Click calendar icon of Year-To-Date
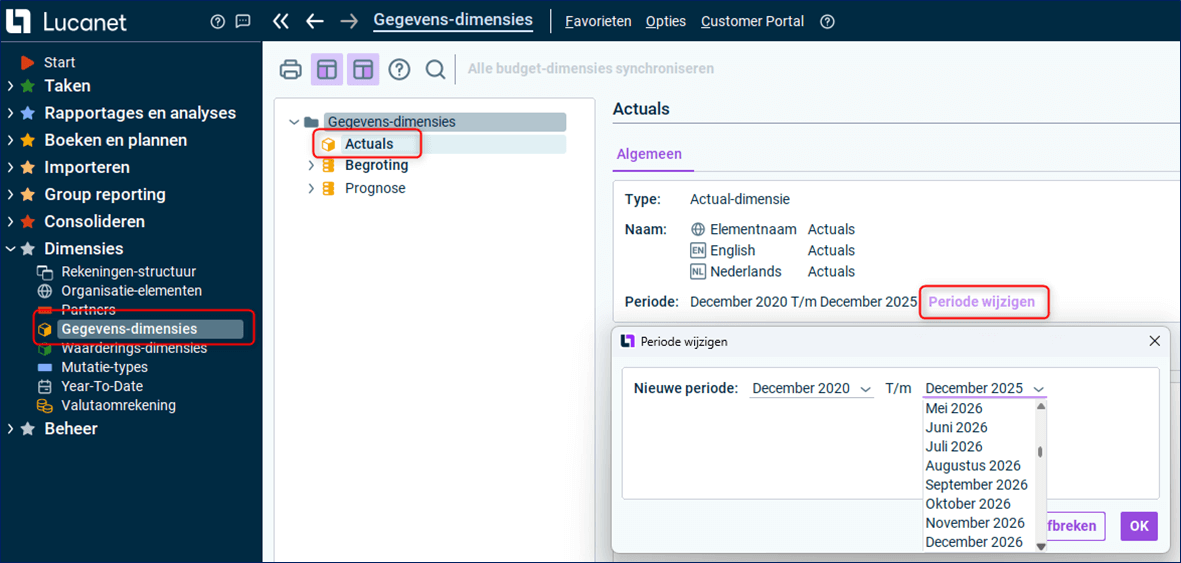 click(x=45, y=387)
